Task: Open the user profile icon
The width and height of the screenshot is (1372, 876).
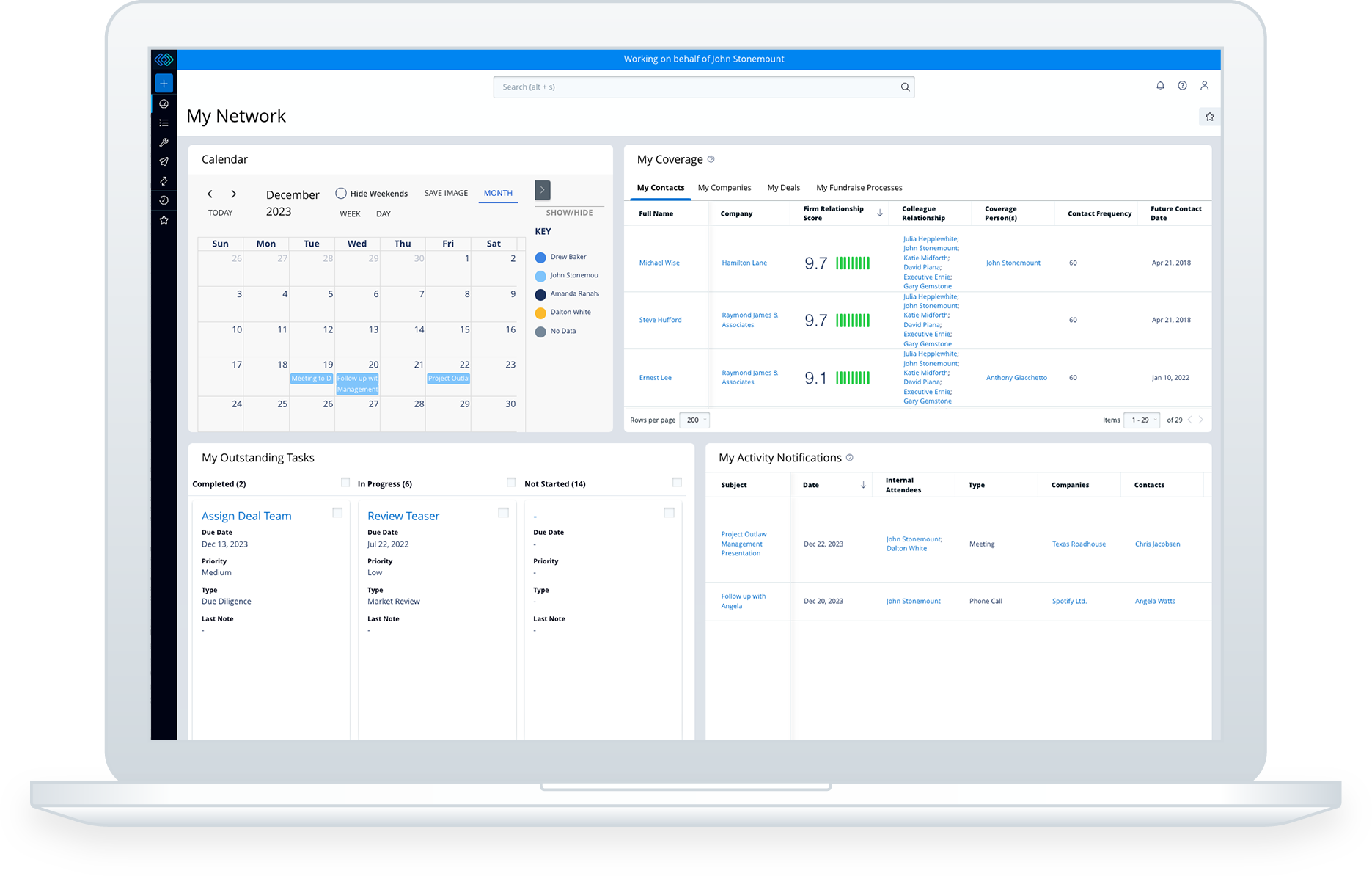Action: pyautogui.click(x=1204, y=86)
